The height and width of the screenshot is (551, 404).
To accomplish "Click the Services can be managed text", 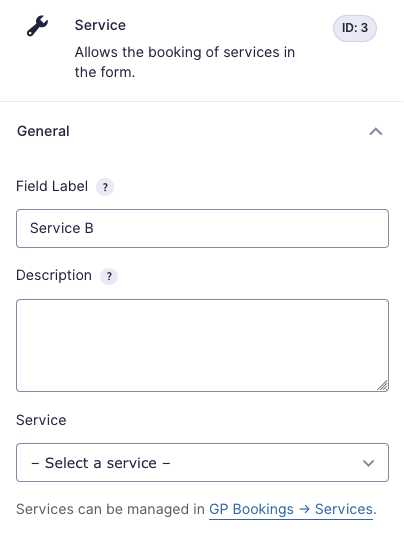I will point(110,509).
